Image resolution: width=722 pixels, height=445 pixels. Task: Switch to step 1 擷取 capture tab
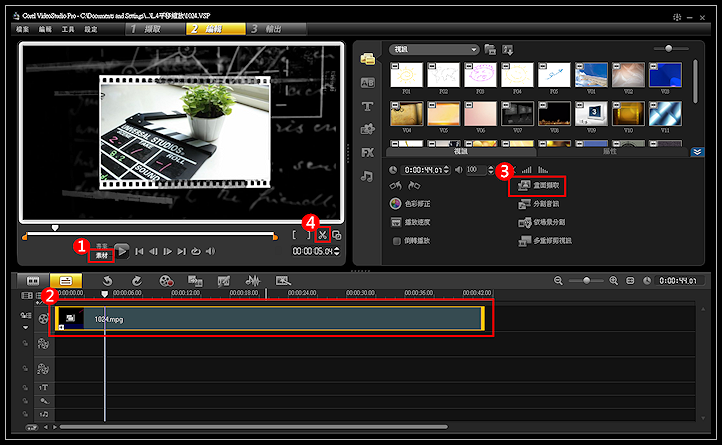click(x=155, y=29)
